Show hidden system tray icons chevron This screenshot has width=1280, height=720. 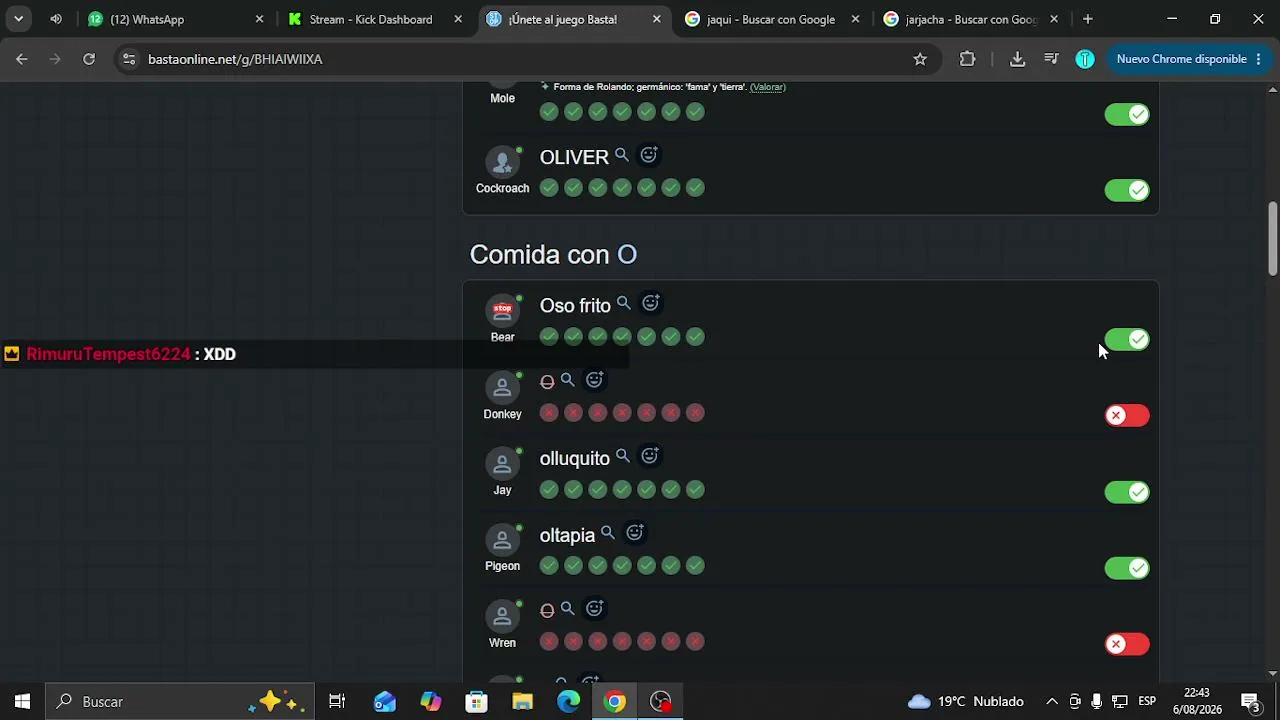[x=1052, y=701]
